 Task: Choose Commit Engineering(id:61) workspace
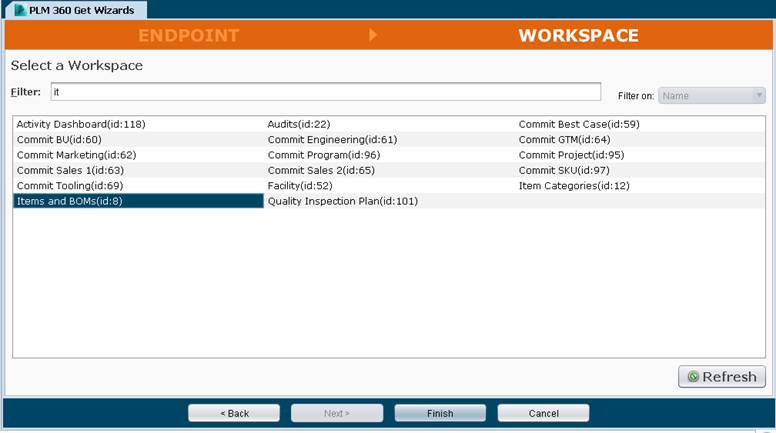332,140
